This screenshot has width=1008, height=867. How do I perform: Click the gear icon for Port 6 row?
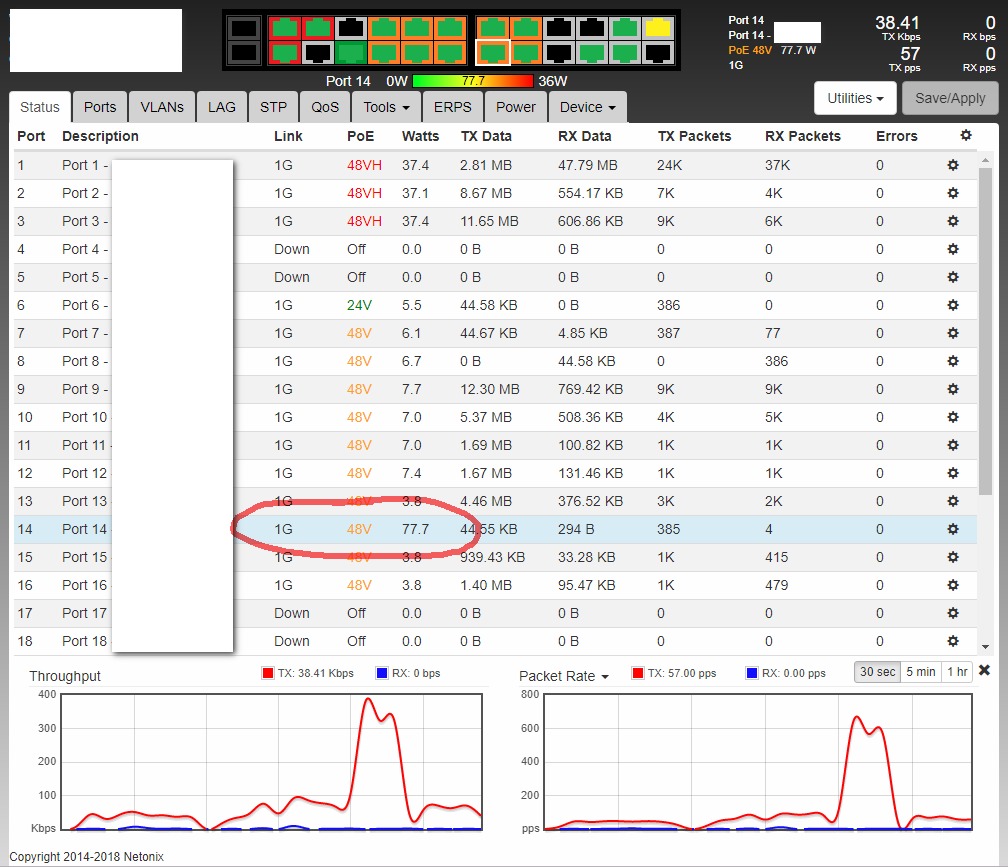click(x=953, y=305)
